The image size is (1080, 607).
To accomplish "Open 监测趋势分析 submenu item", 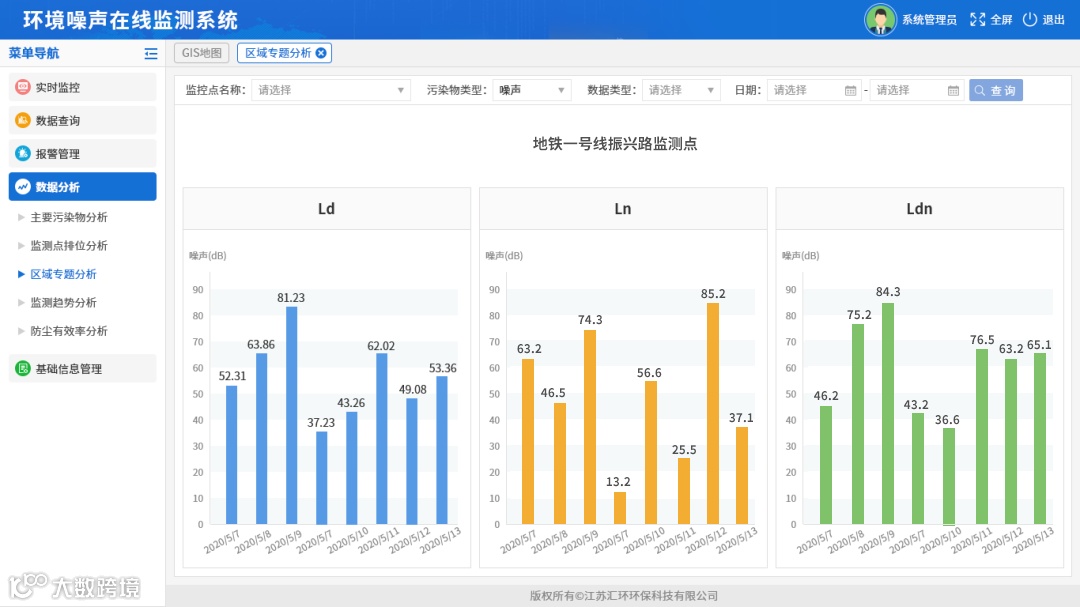I will tap(63, 302).
